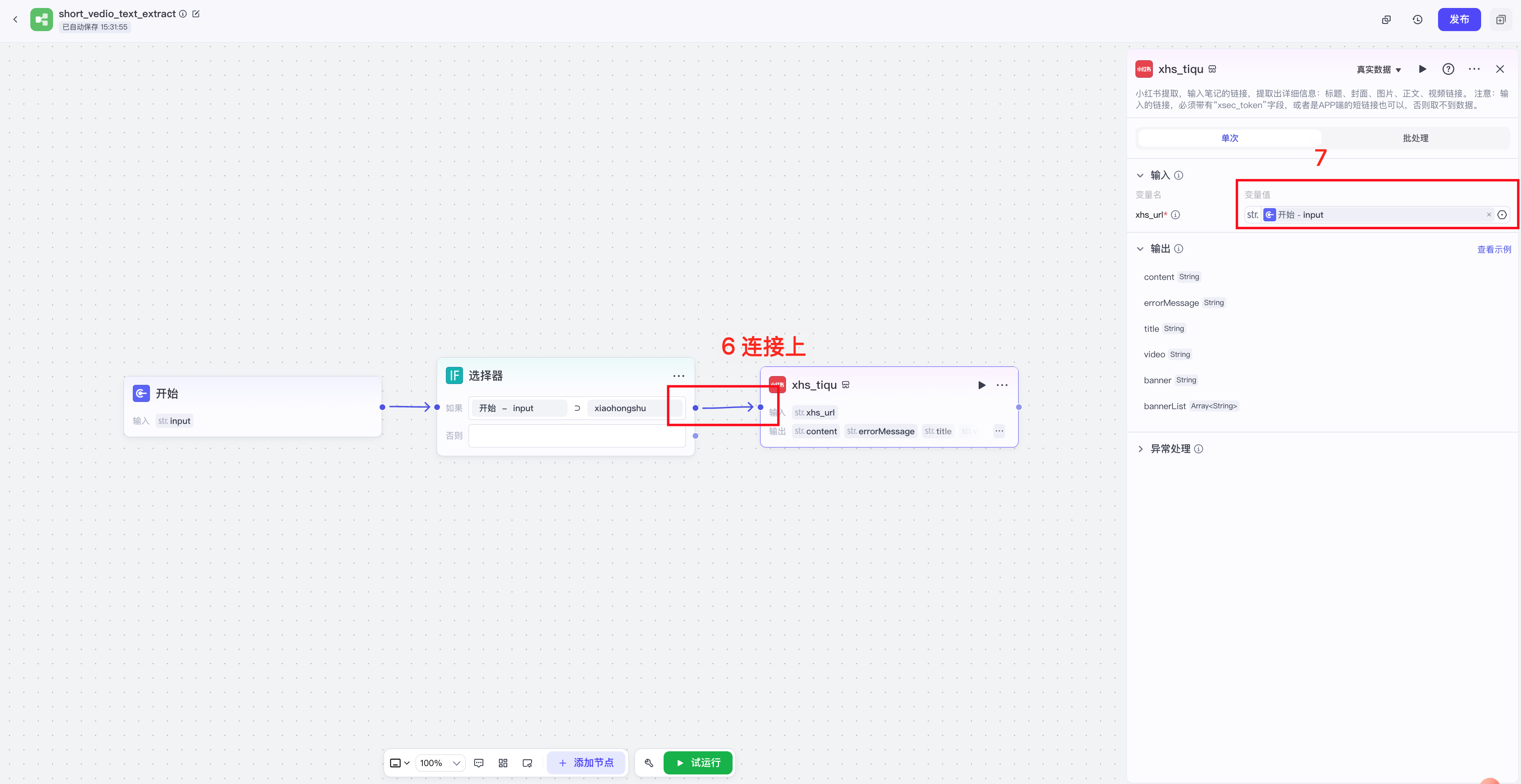Image resolution: width=1521 pixels, height=784 pixels.
Task: Open info icon next to short_vedio_text_extract
Action: pyautogui.click(x=183, y=14)
